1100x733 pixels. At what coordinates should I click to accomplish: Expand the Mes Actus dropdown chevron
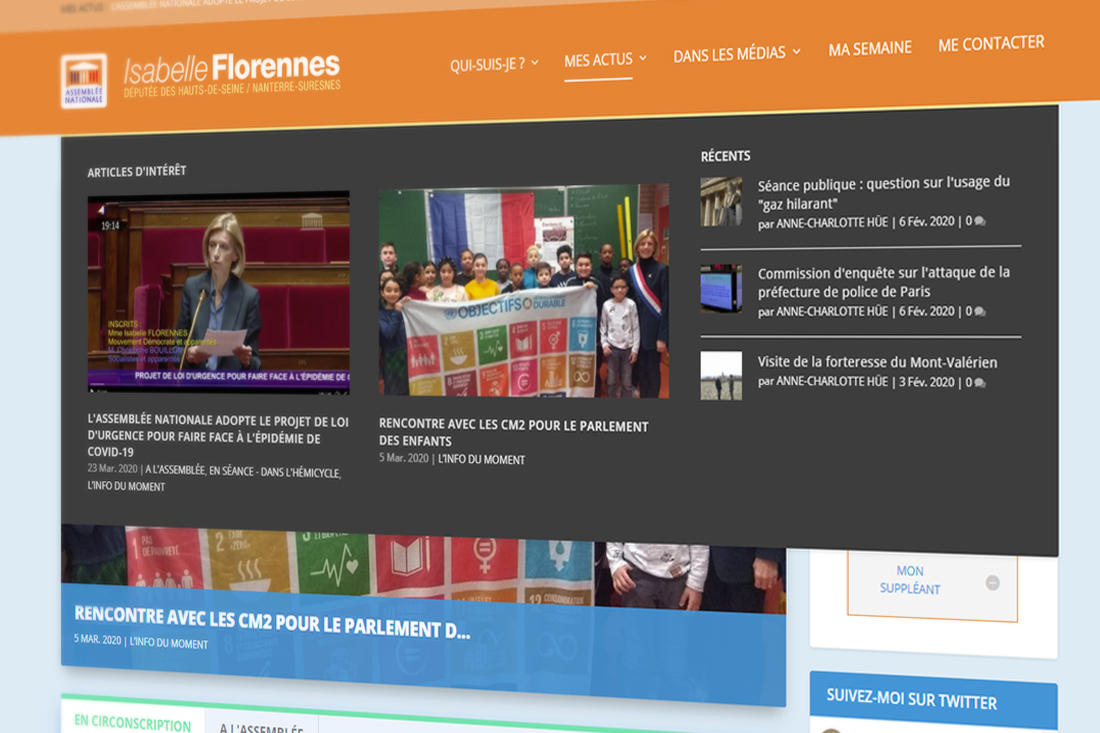click(643, 58)
